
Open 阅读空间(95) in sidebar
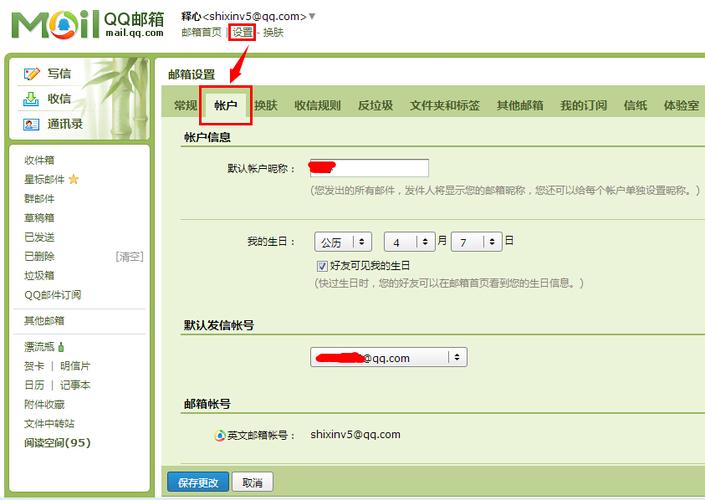57,443
